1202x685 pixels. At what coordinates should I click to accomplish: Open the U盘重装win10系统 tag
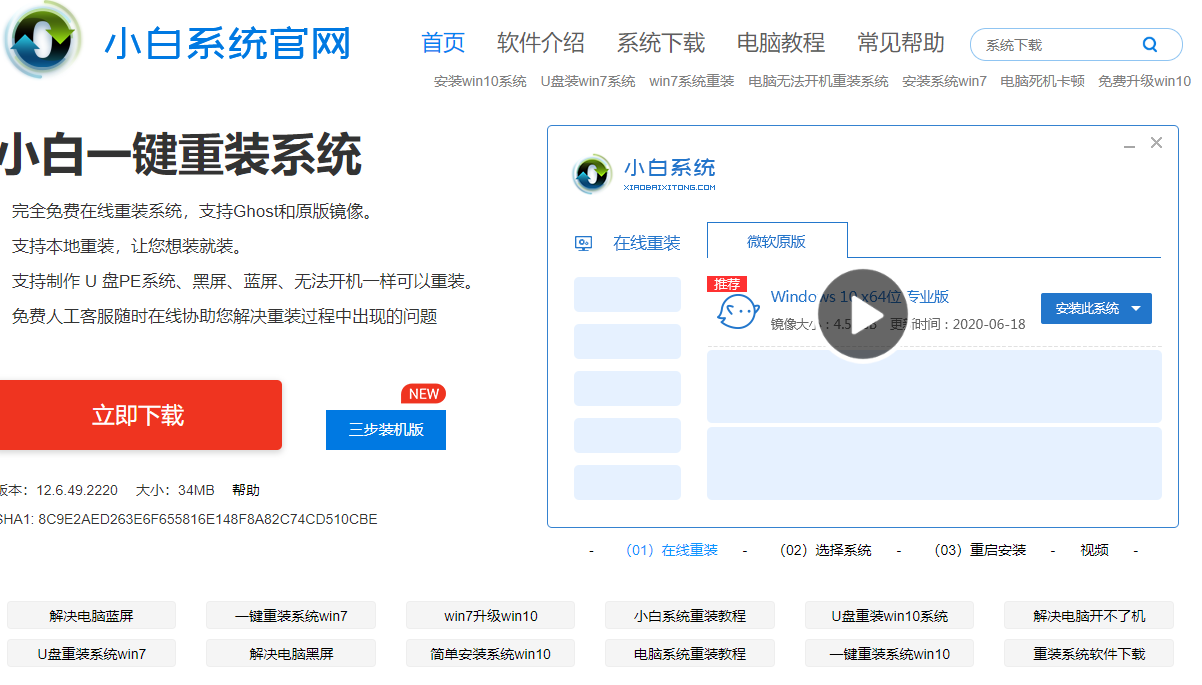[888, 616]
